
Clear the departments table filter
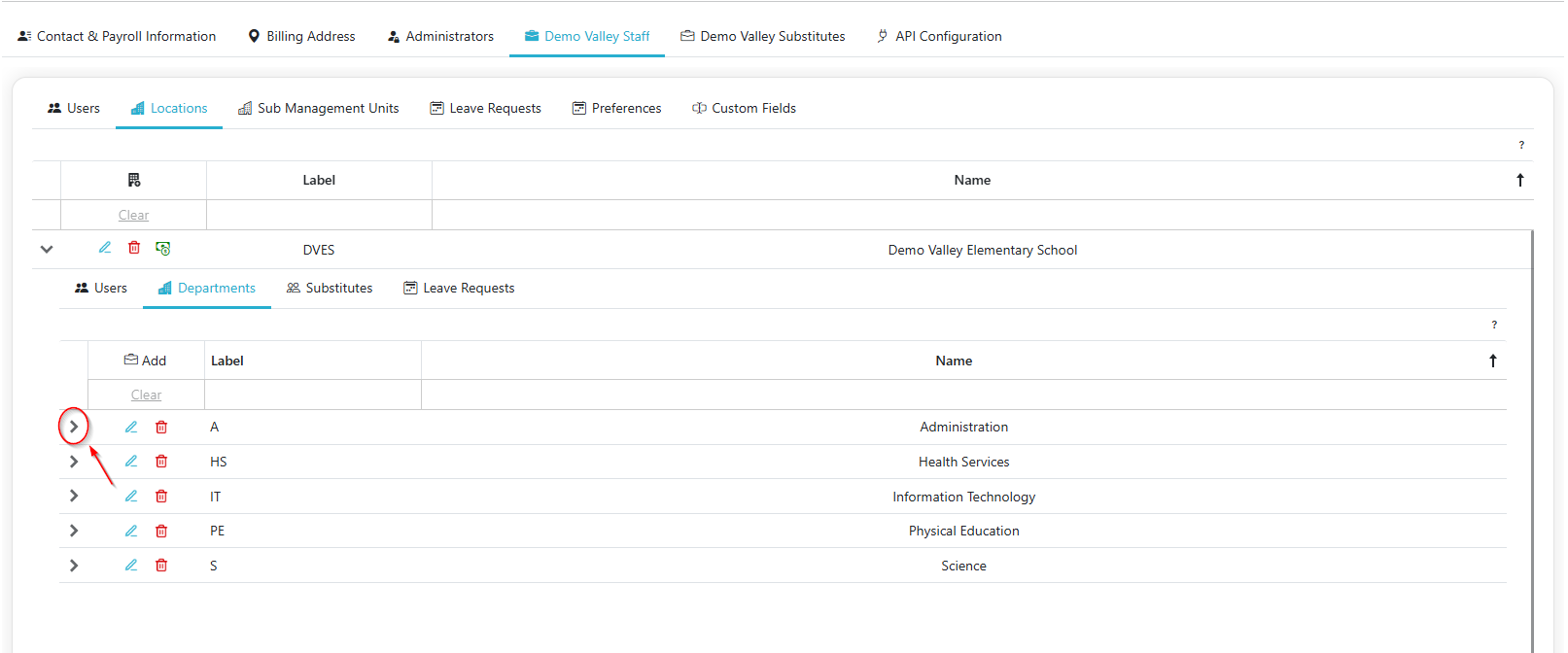coord(146,395)
